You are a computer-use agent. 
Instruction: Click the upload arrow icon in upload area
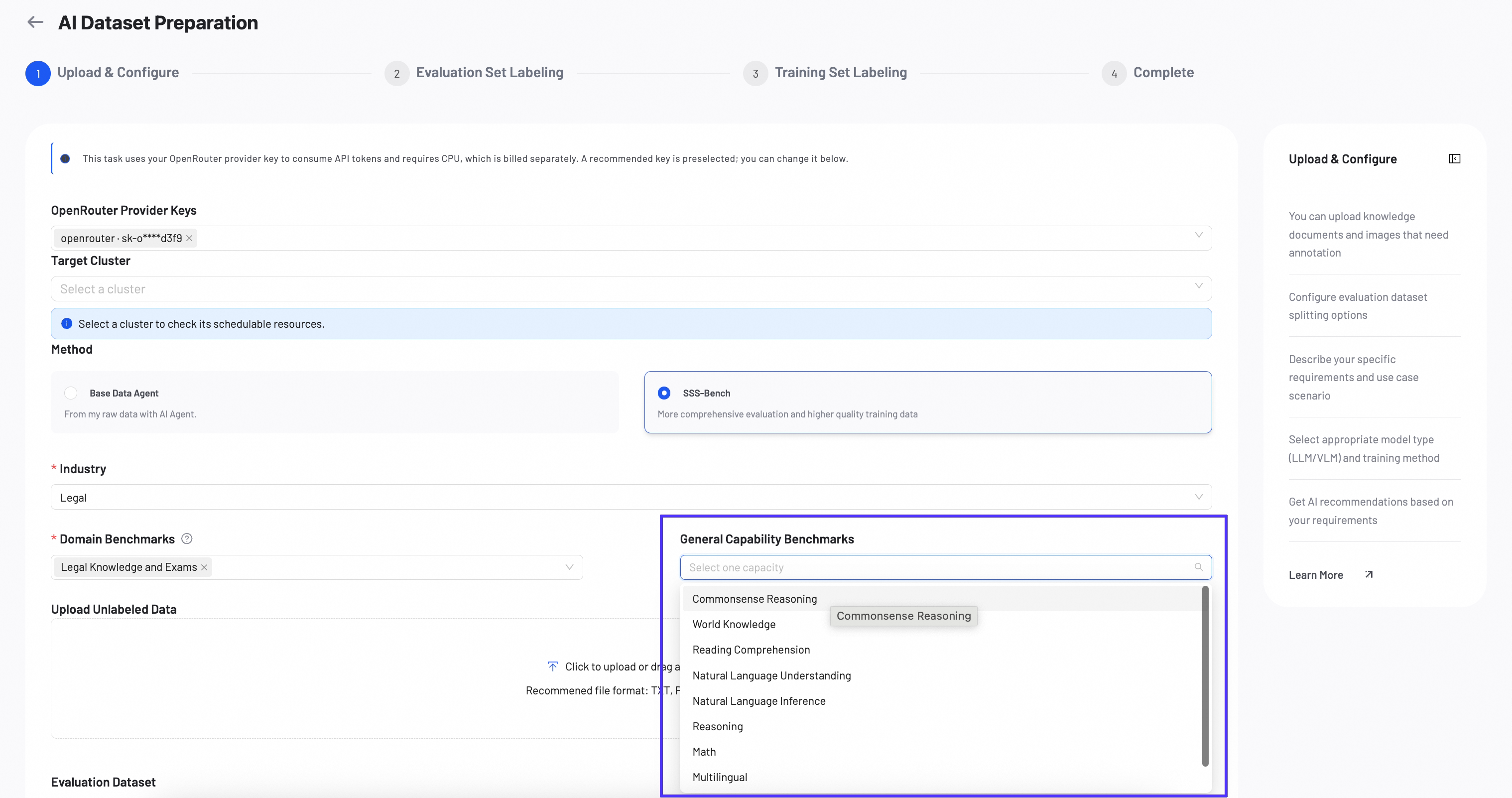[x=552, y=666]
